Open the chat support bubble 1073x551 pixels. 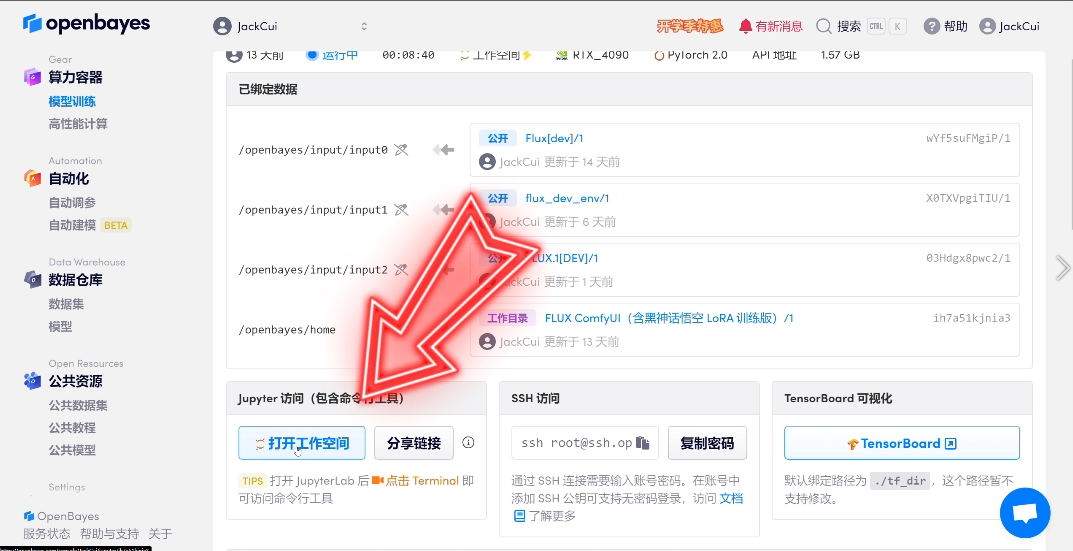tap(1024, 513)
